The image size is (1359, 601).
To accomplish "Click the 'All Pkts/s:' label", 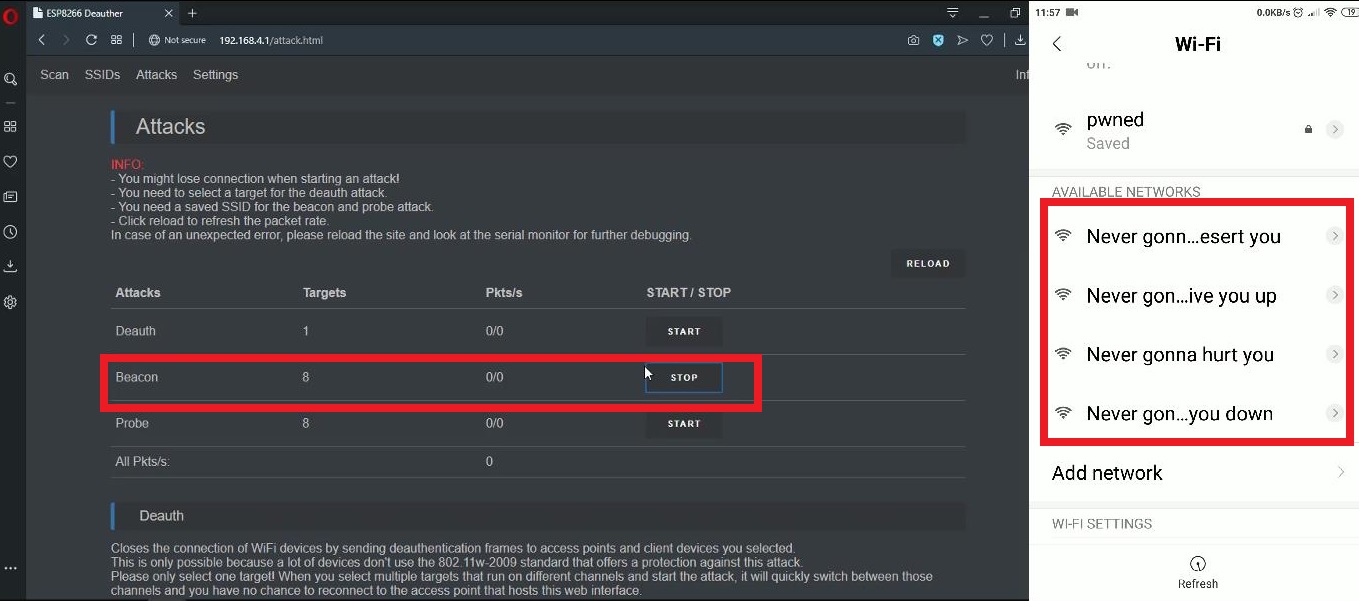I will pyautogui.click(x=142, y=462).
